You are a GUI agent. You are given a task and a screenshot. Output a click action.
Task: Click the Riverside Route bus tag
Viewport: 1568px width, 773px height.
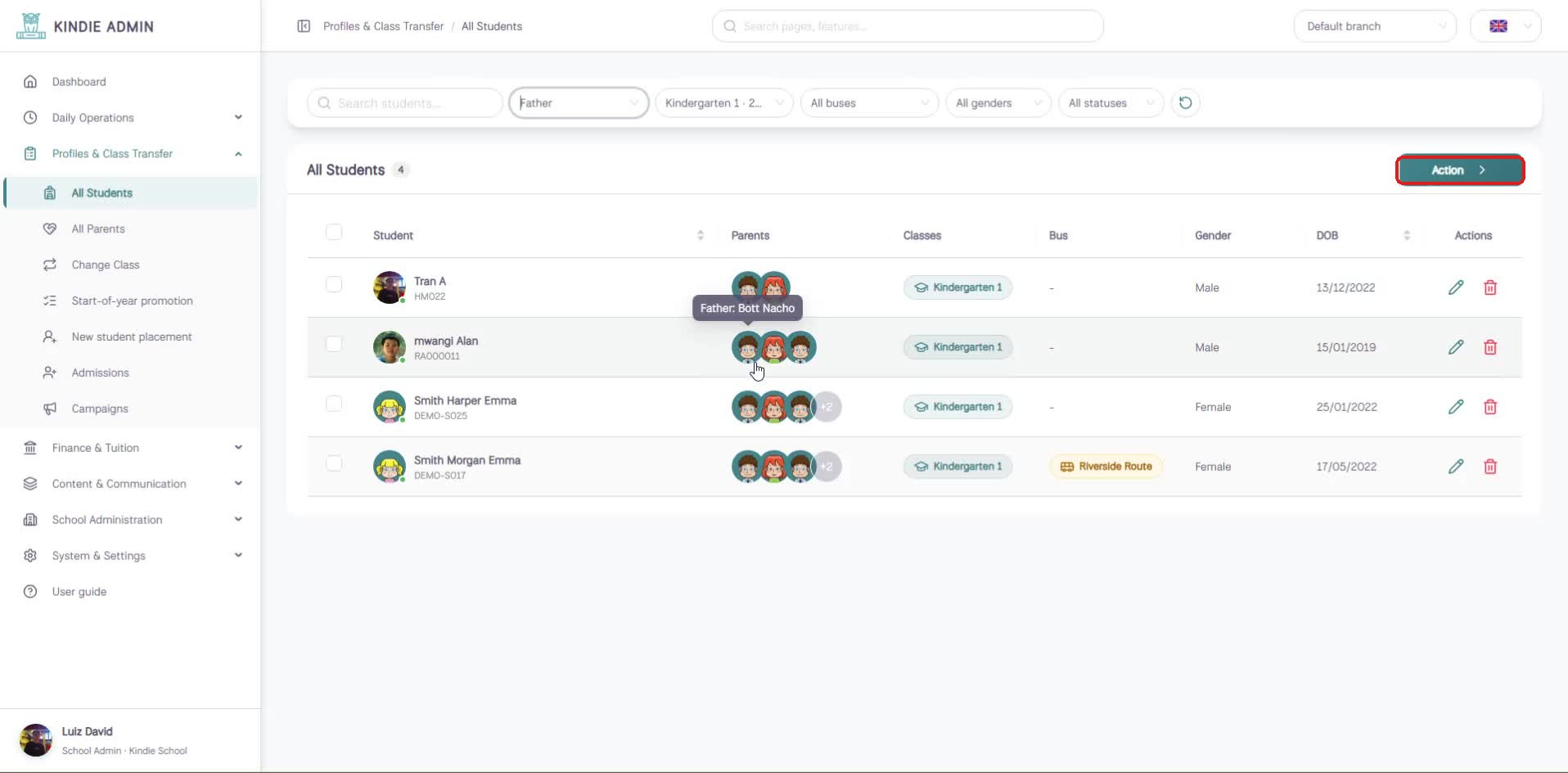click(x=1106, y=467)
